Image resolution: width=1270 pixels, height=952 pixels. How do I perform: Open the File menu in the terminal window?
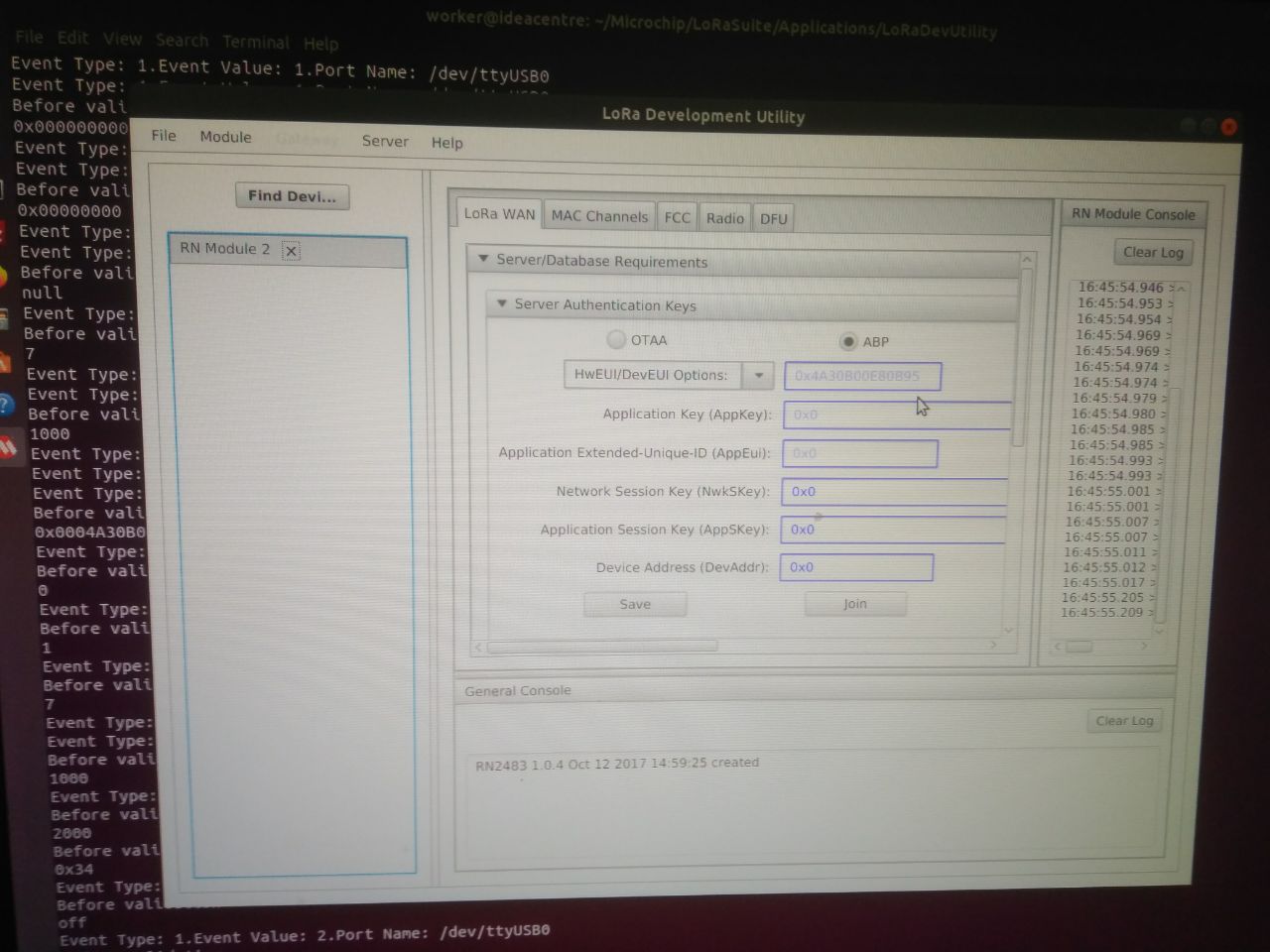tap(29, 37)
